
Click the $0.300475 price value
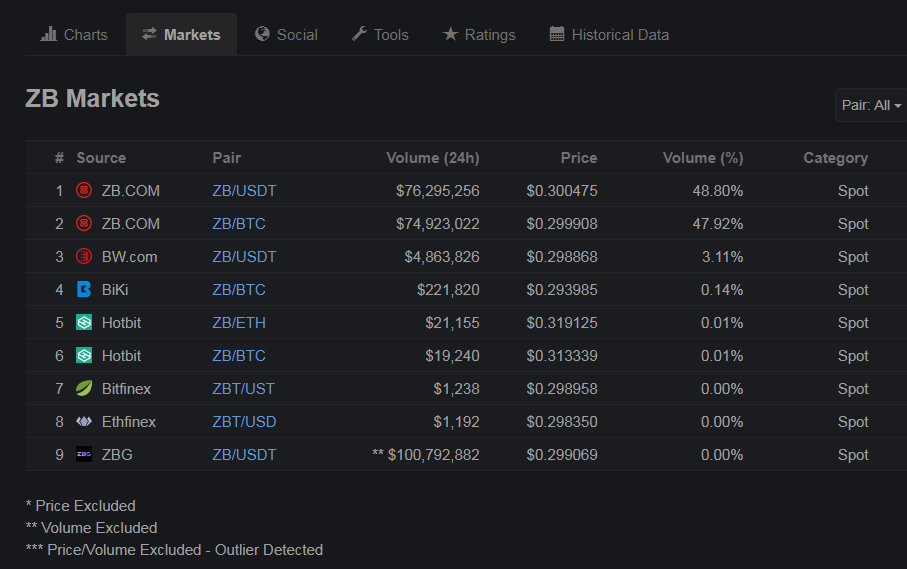coord(562,191)
